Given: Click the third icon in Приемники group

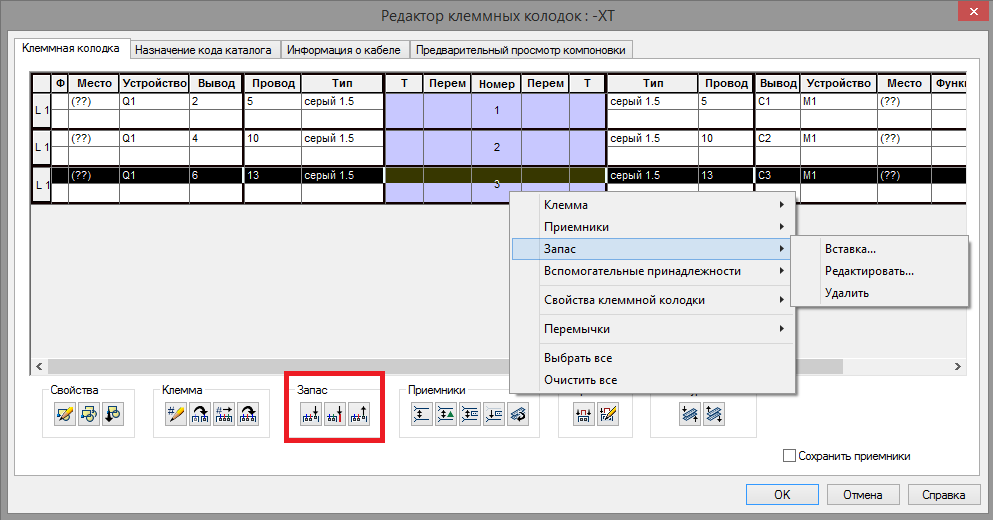Looking at the screenshot, I should pos(470,414).
